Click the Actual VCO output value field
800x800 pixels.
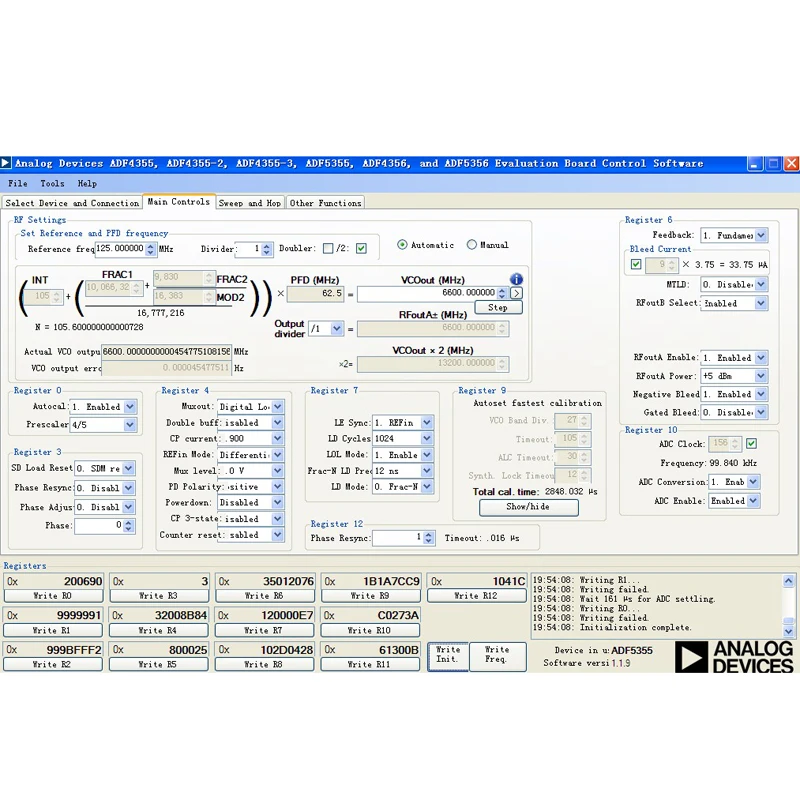coord(166,352)
